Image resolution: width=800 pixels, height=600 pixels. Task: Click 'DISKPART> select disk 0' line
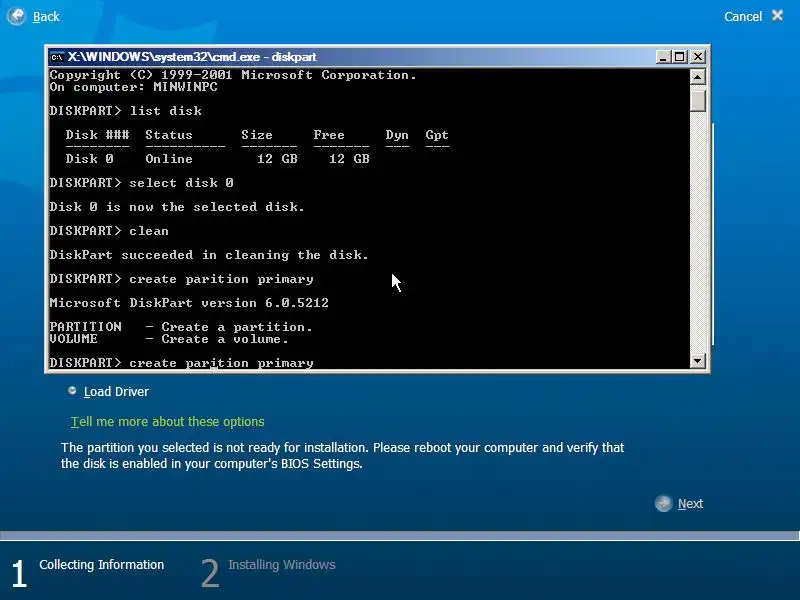pyautogui.click(x=141, y=183)
